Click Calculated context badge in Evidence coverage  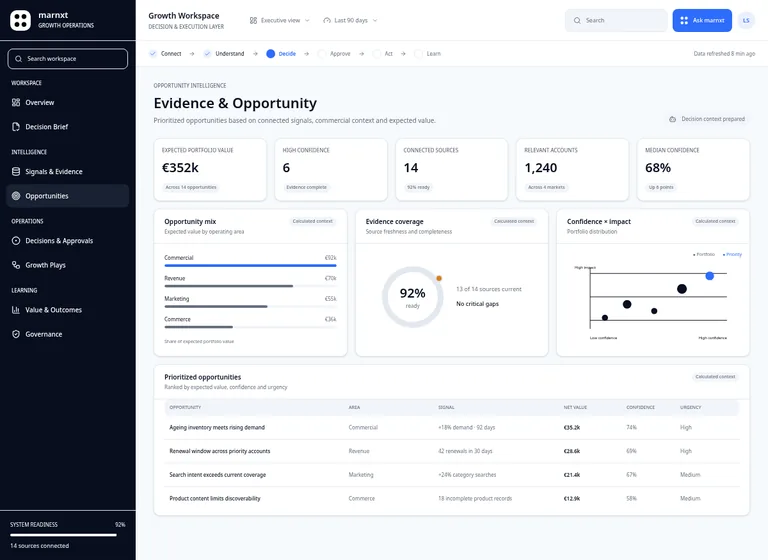point(514,221)
